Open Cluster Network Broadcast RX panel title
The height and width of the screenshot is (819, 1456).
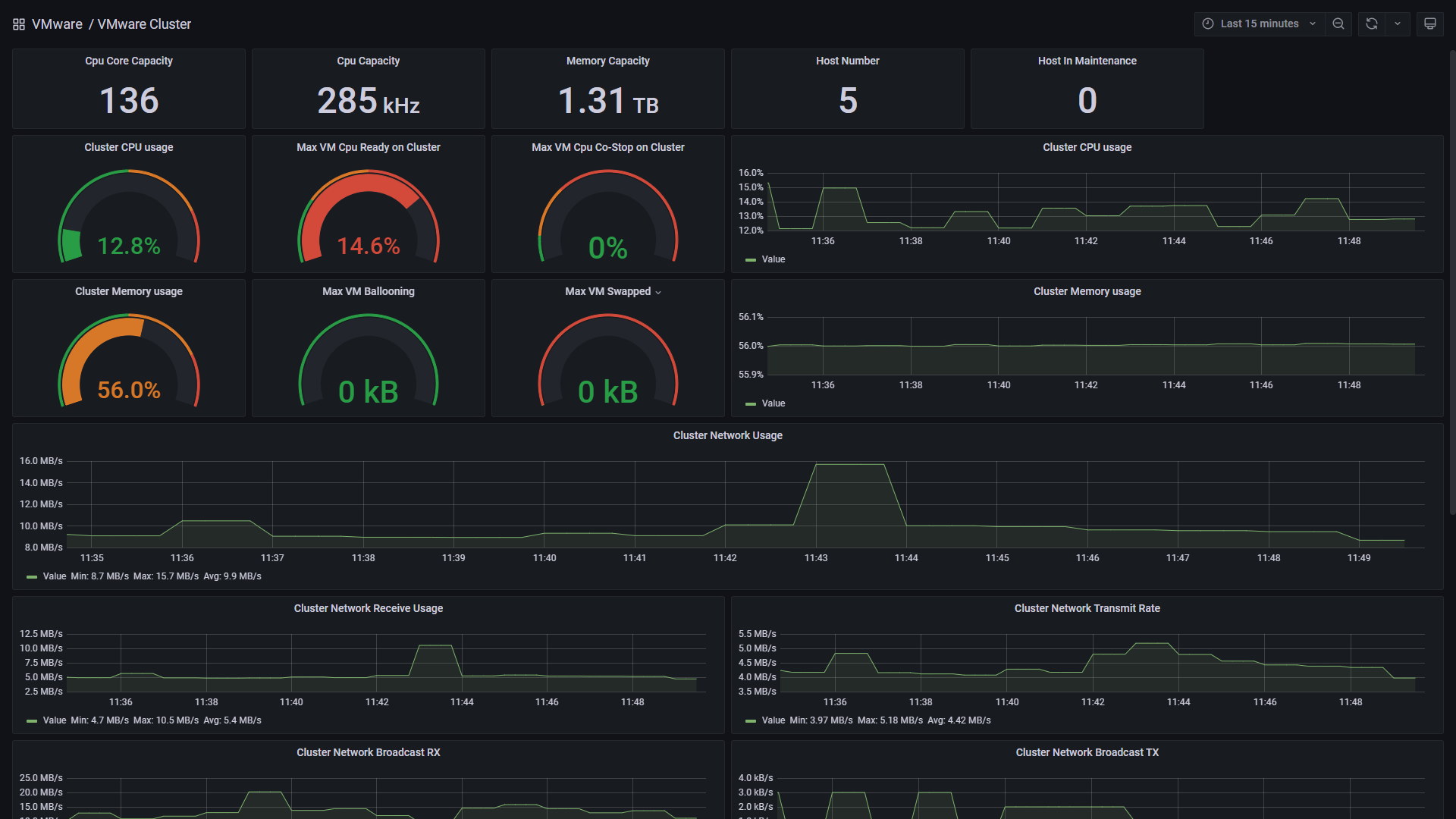[369, 752]
